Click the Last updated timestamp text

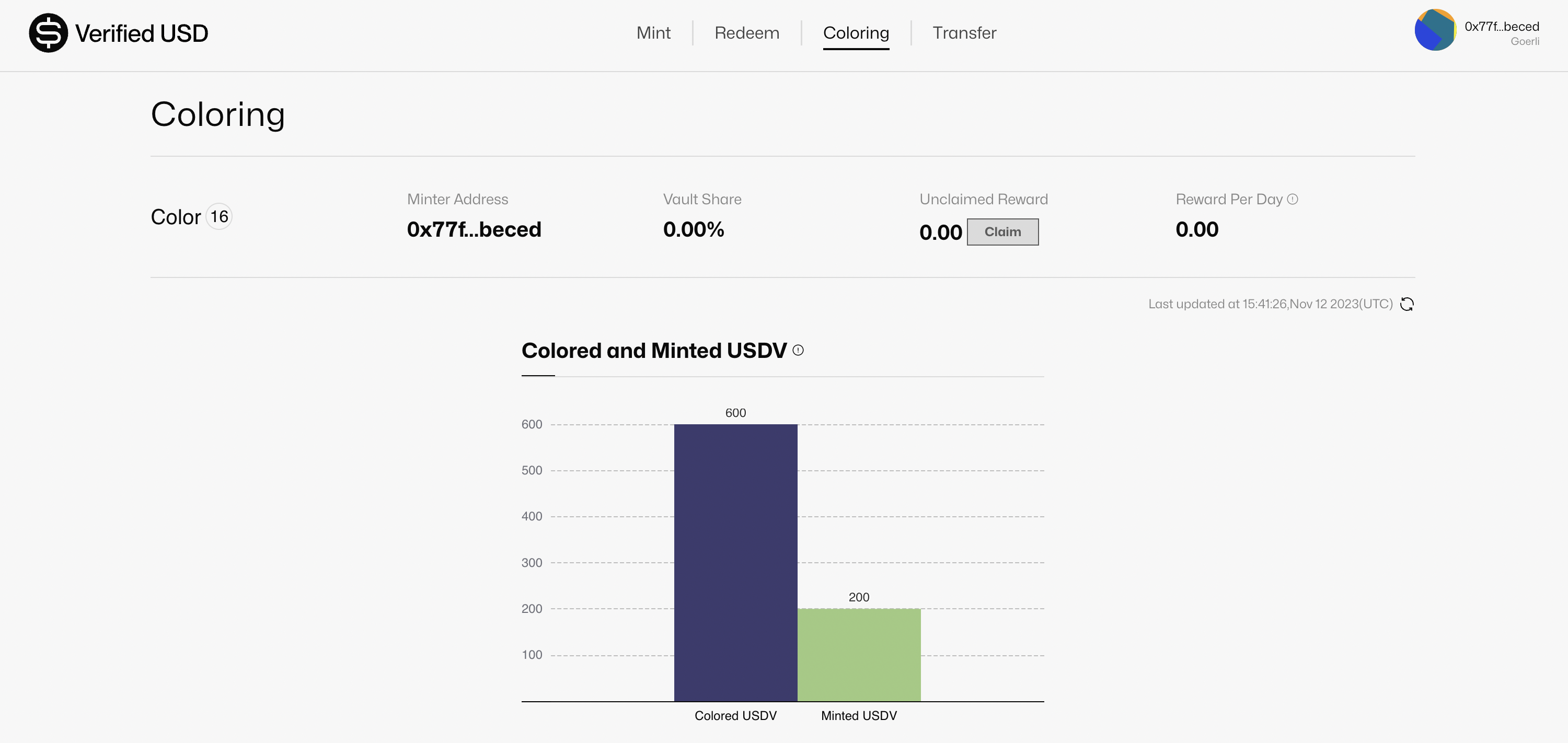[1270, 304]
